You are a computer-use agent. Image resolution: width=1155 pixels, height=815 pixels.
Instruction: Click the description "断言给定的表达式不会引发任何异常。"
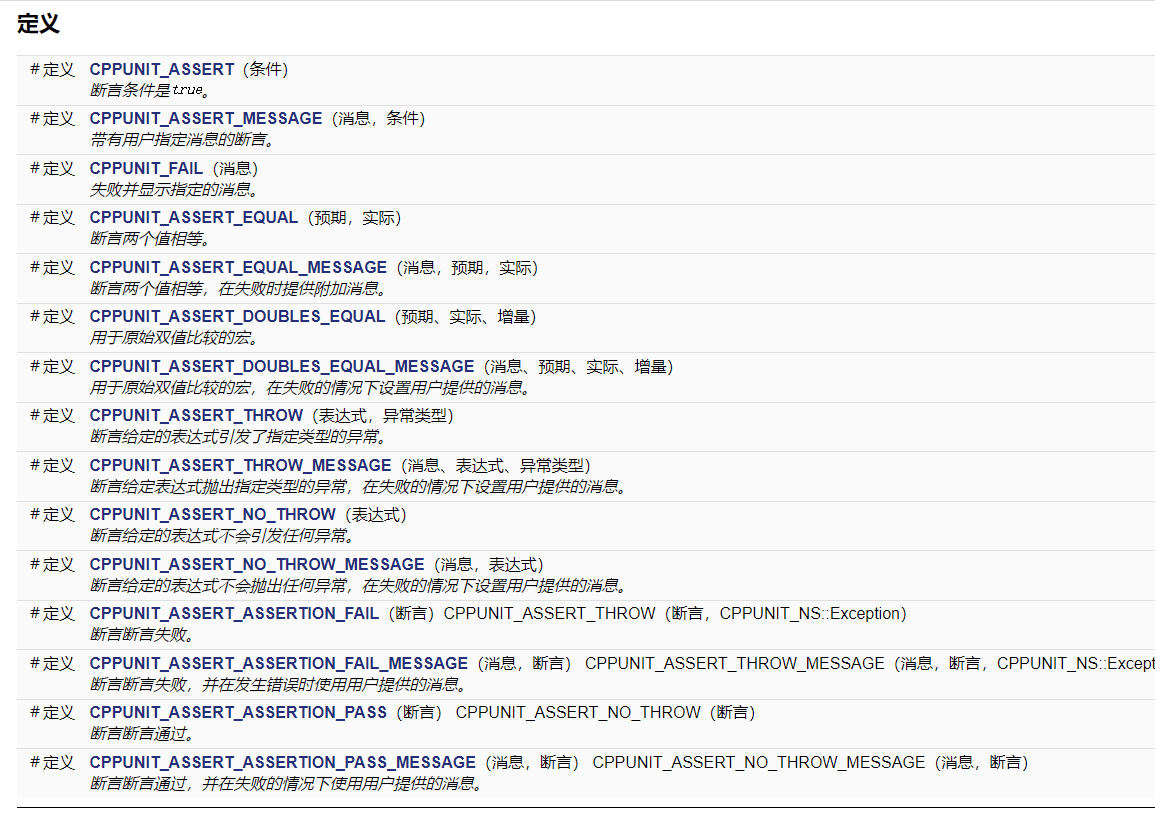point(222,536)
